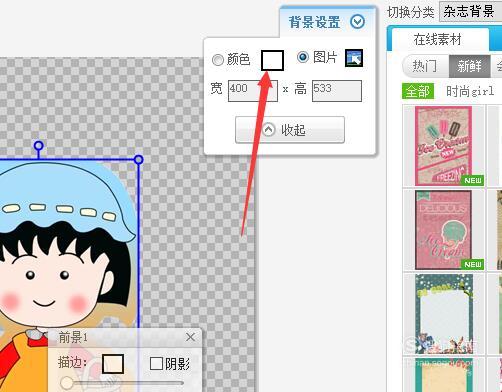This screenshot has height=392, width=502.
Task: Click the 背景设置 panel title
Action: 314,22
